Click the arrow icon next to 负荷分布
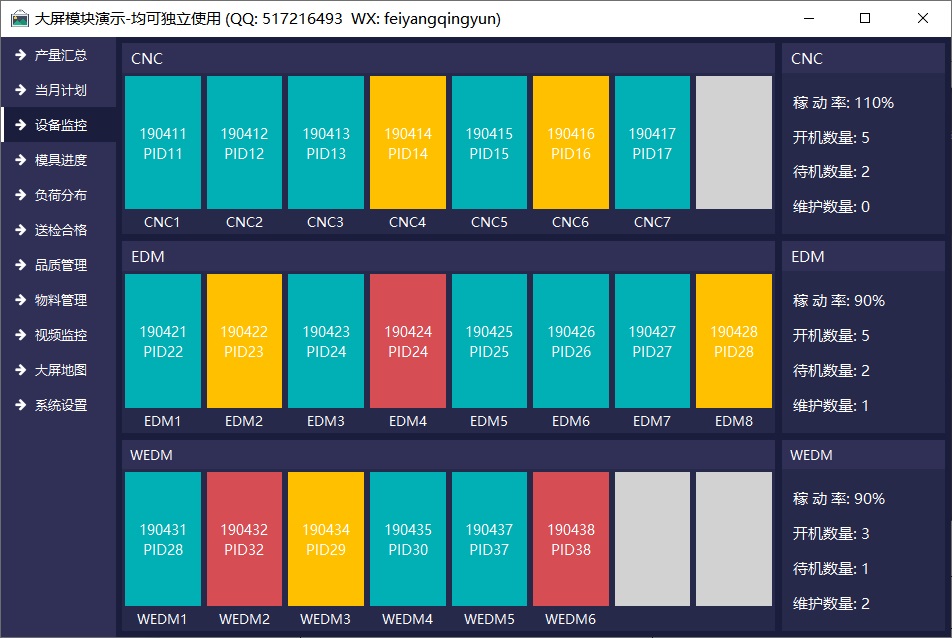This screenshot has width=952, height=638. click(19, 195)
